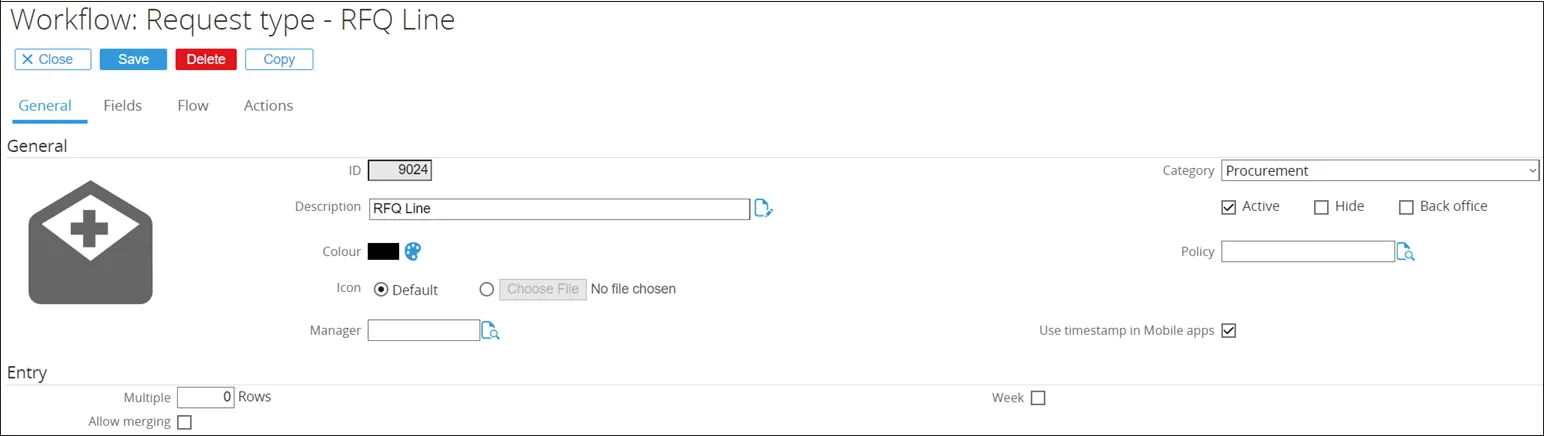Click the red Delete button
This screenshot has height=436, width=1544.
coord(206,59)
